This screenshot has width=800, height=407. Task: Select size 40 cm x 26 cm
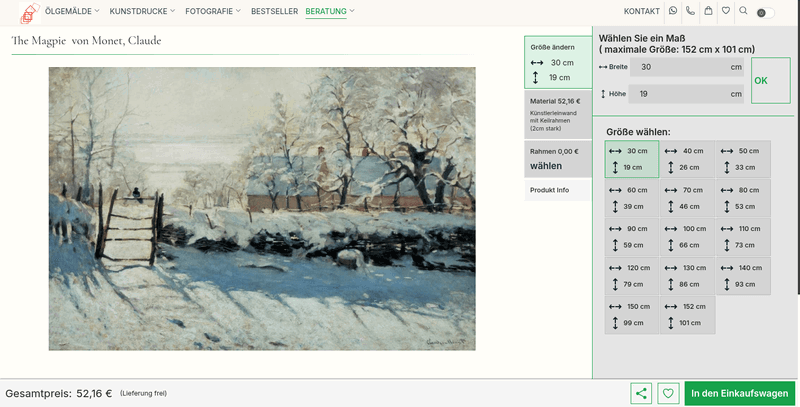(x=687, y=159)
